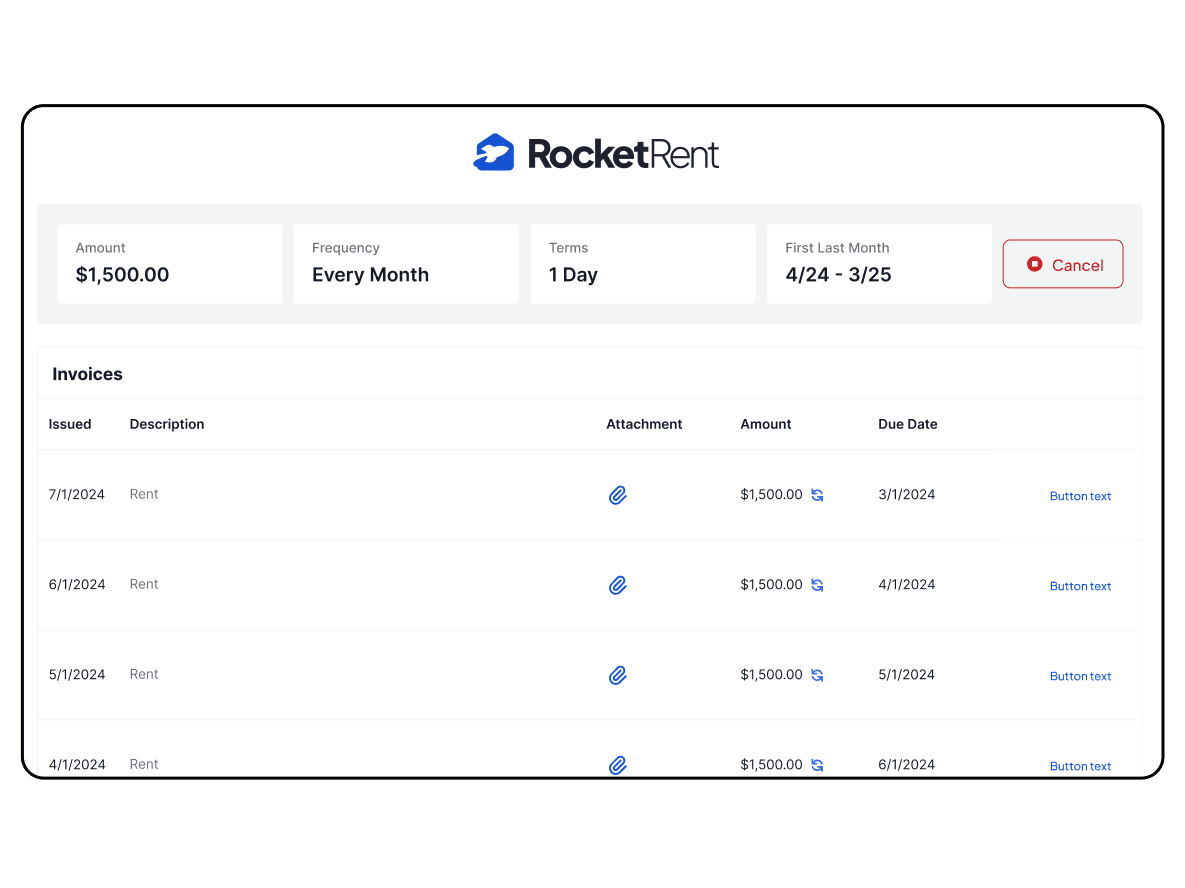Click the Issued column header
Viewport: 1185px width, 888px height.
tap(70, 424)
